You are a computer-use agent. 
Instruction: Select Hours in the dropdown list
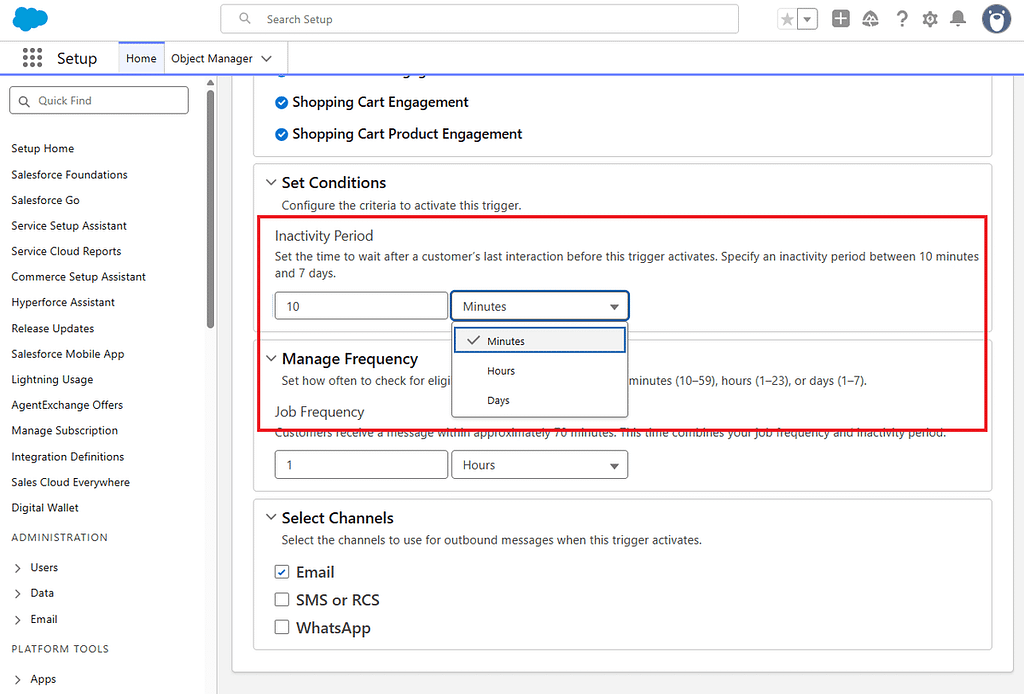coord(539,370)
